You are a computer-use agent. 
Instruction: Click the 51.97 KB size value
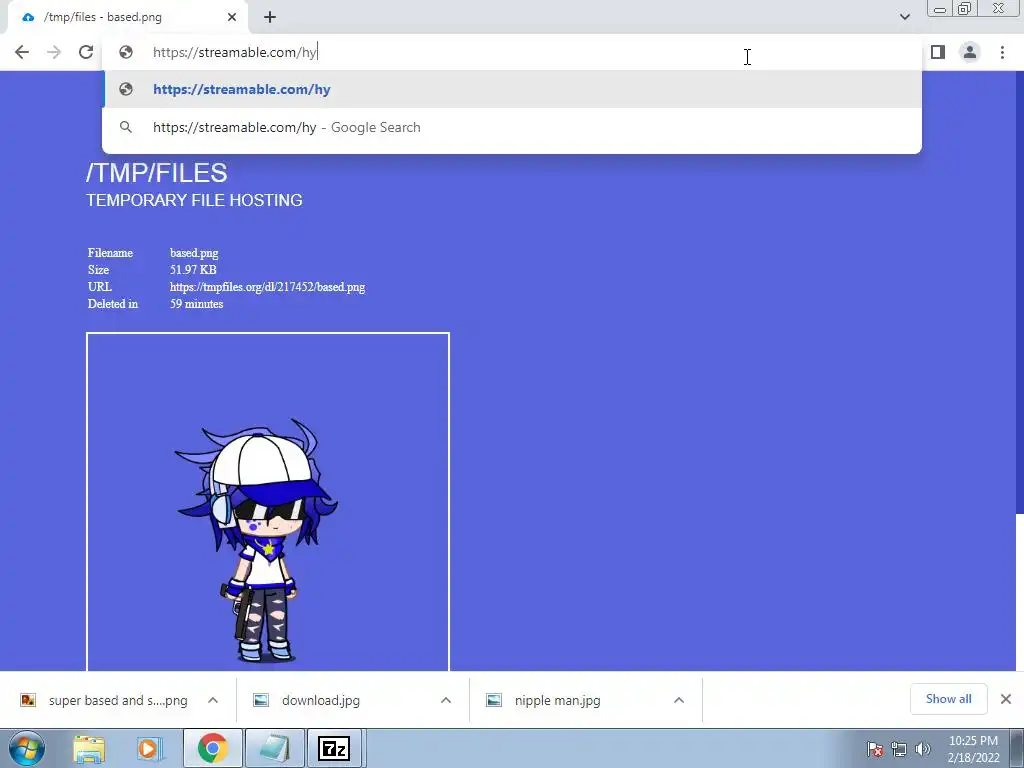click(x=193, y=270)
